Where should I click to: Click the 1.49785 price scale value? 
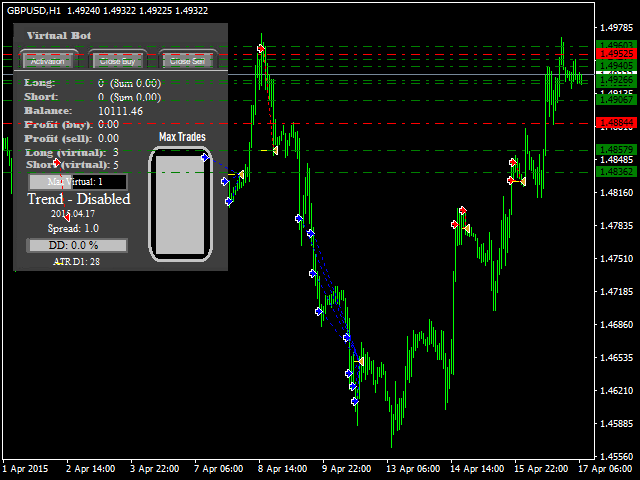coord(616,28)
